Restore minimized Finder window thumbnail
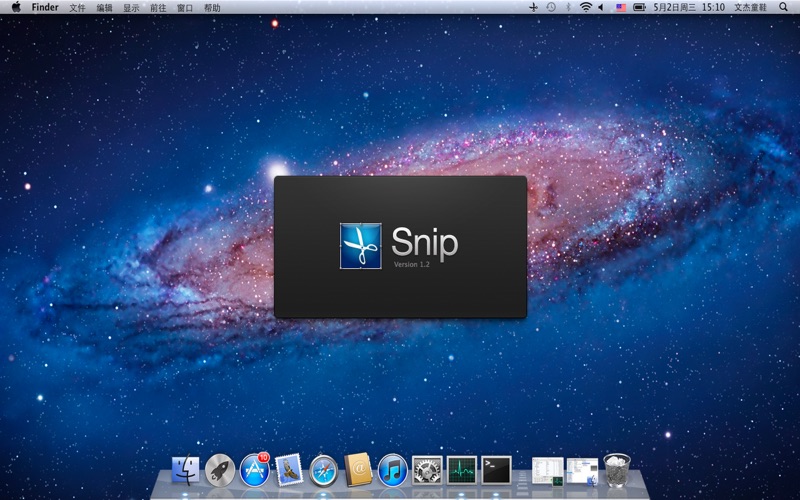The width and height of the screenshot is (800, 500). tap(582, 470)
